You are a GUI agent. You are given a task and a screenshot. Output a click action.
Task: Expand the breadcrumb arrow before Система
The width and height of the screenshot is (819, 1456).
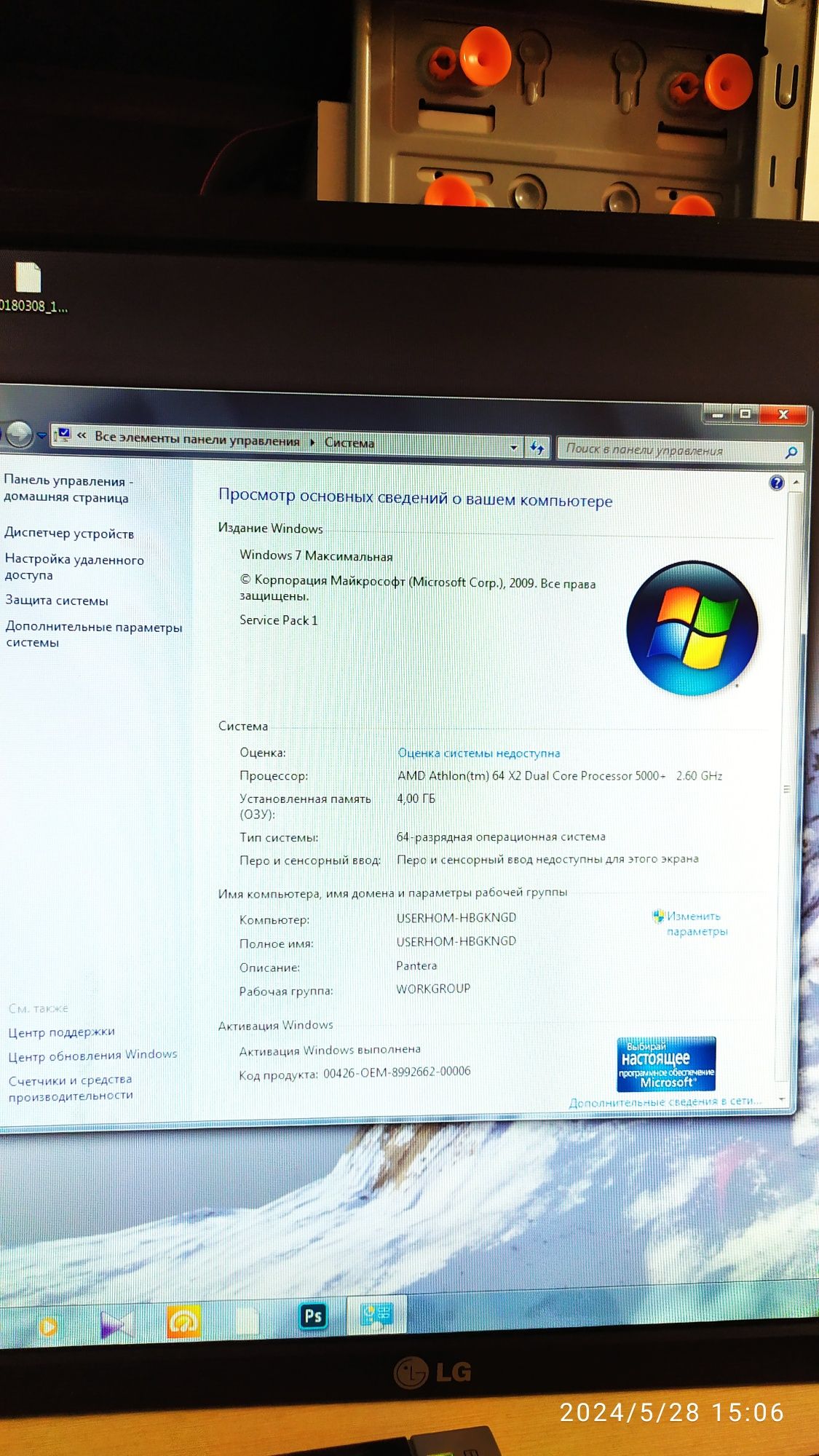[x=312, y=442]
